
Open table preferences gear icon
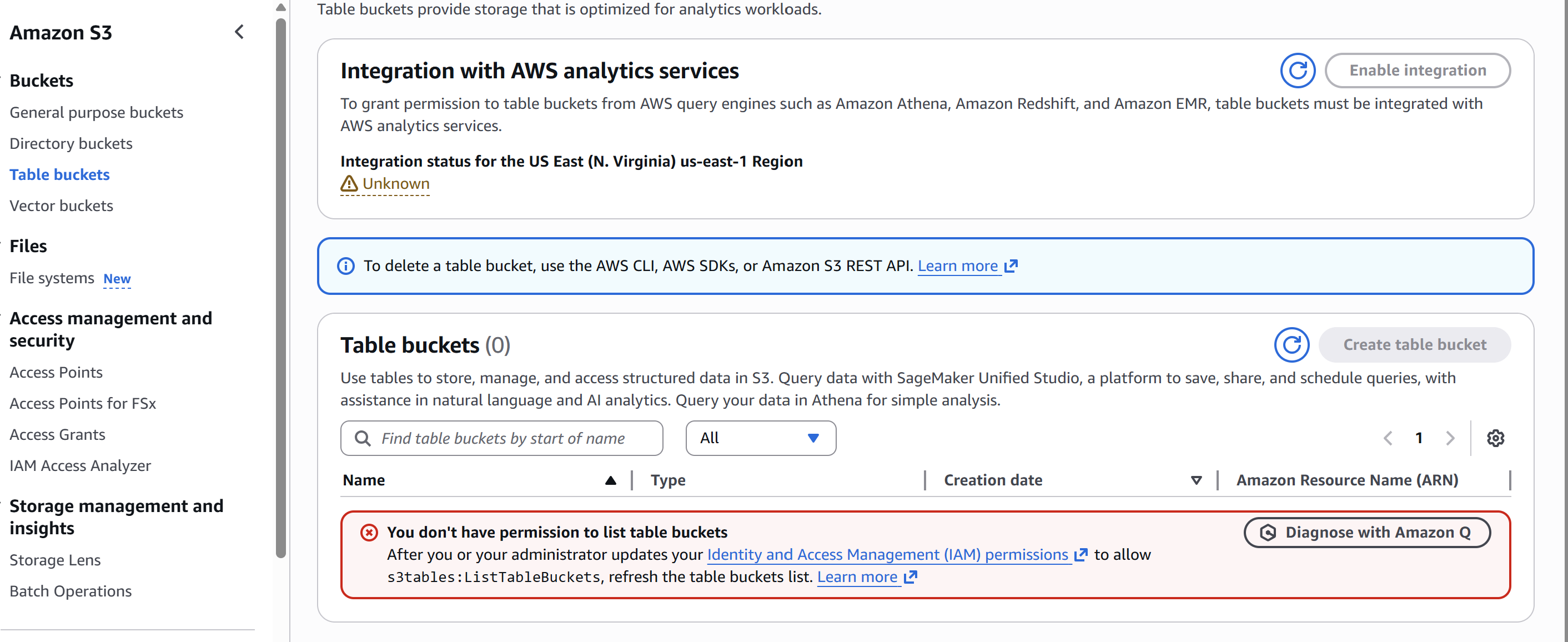point(1495,438)
